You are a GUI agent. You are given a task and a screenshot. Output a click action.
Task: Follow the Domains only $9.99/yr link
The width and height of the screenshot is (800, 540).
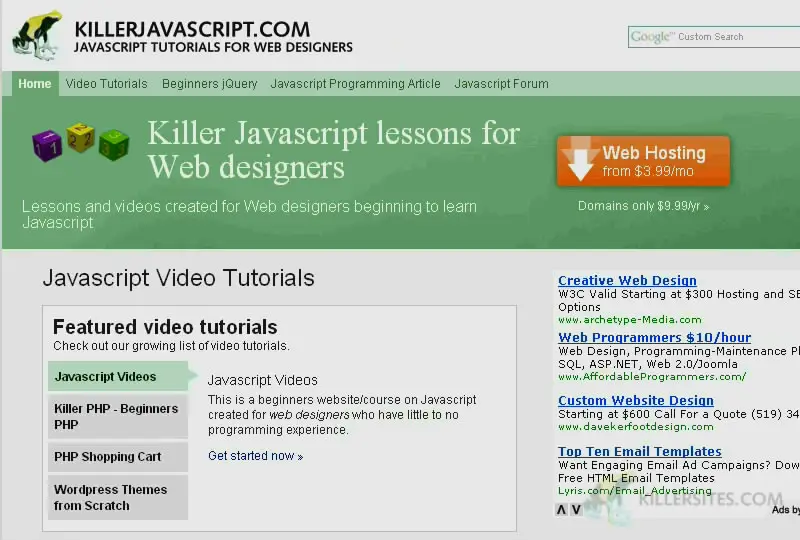pos(643,206)
